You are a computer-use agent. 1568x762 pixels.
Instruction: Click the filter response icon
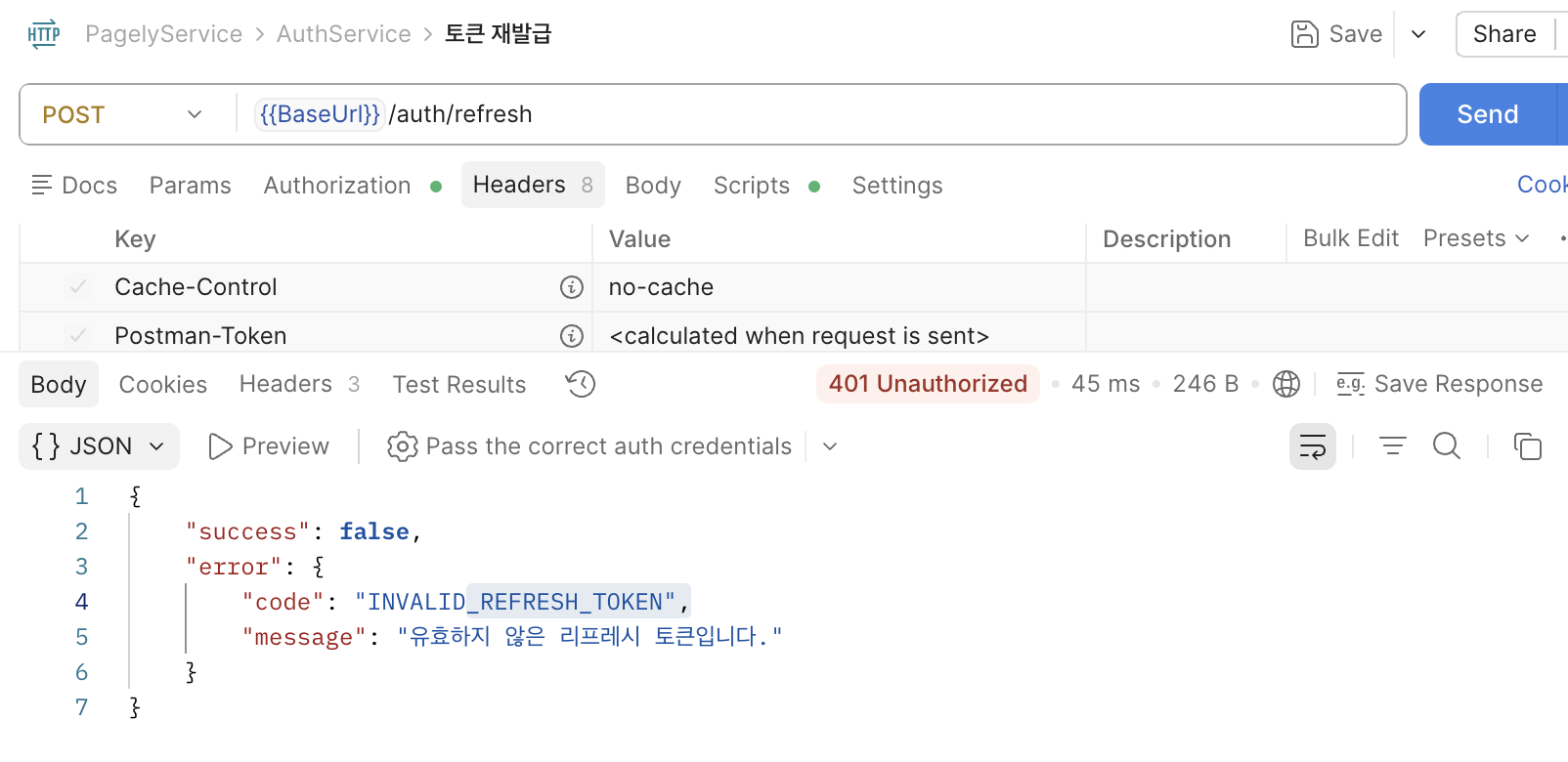point(1393,446)
